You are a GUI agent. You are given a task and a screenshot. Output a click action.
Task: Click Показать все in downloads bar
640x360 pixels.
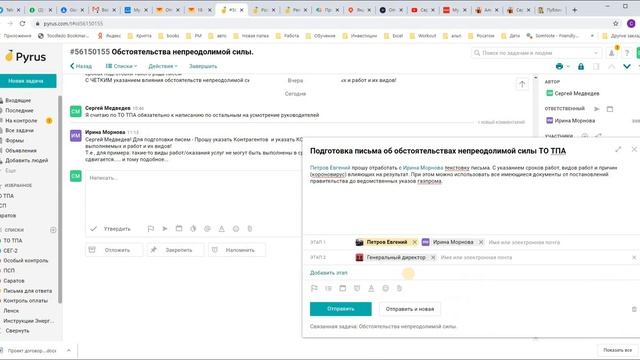click(x=618, y=350)
